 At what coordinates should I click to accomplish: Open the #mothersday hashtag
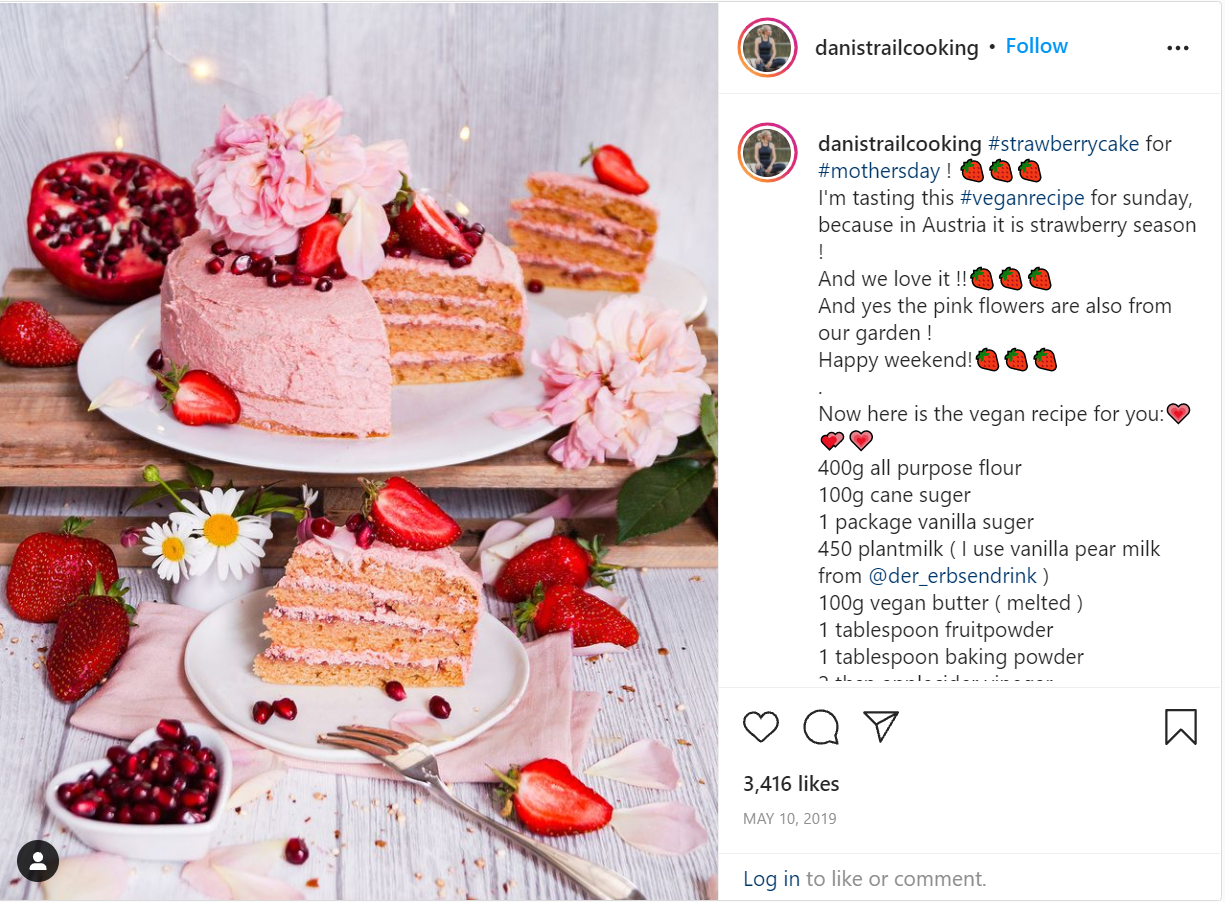point(879,171)
